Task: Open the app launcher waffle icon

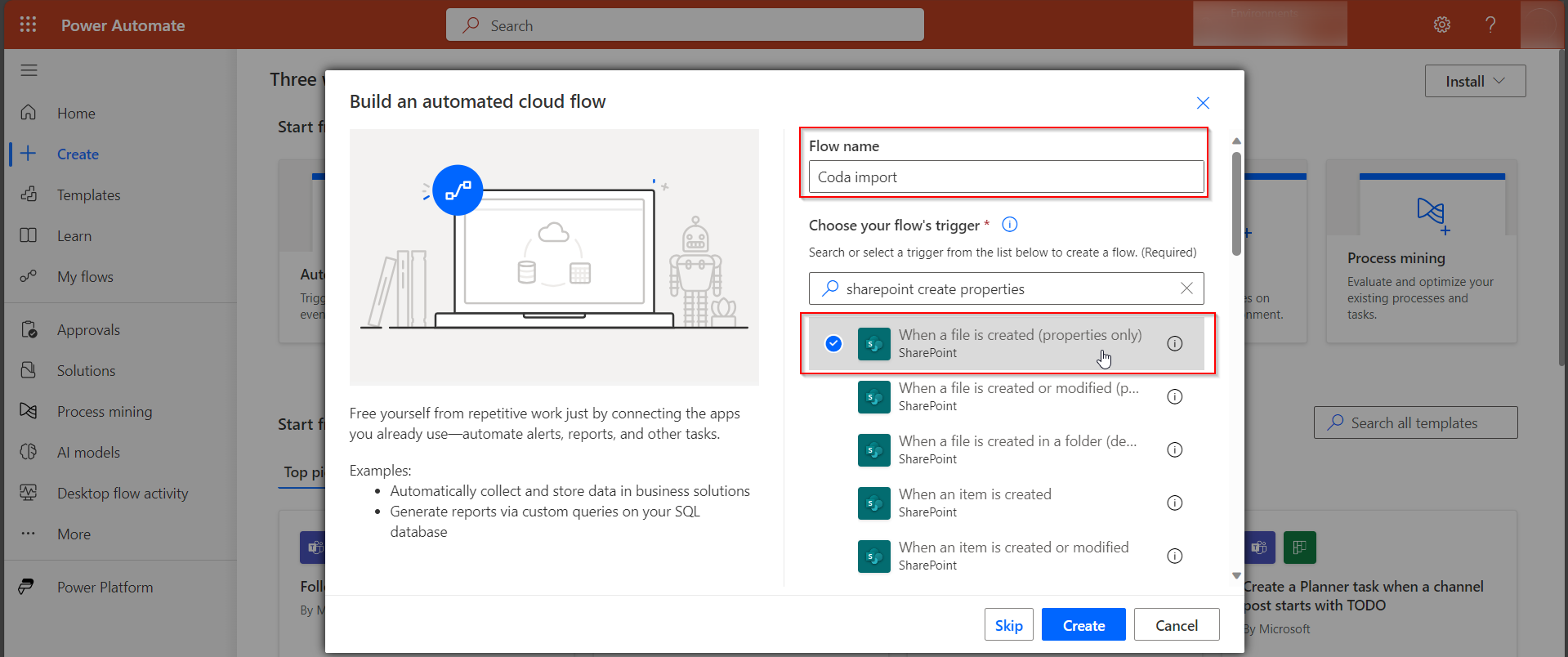Action: click(x=28, y=25)
